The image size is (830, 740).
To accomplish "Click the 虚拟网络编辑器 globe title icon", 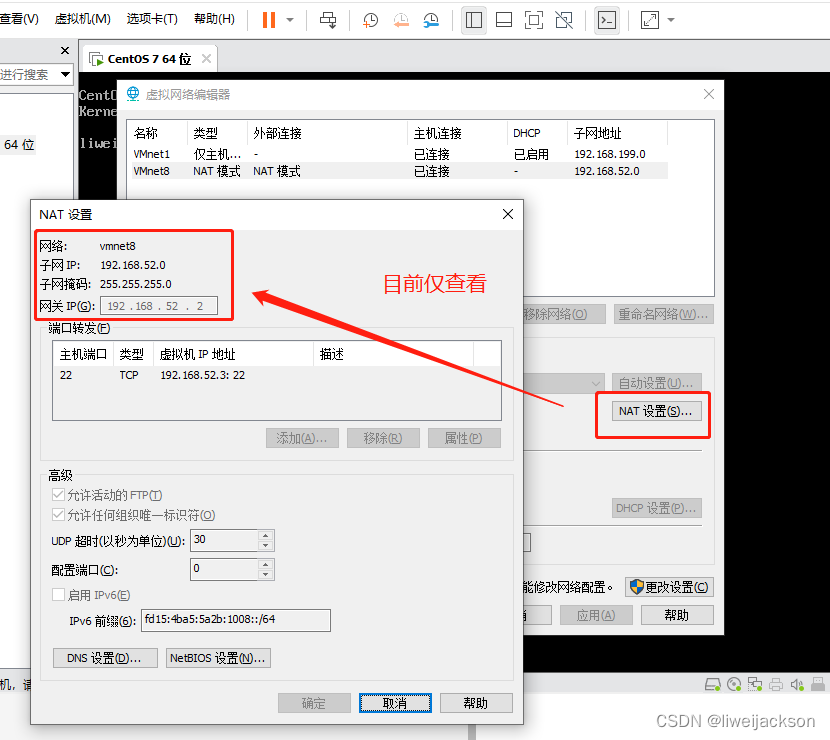I will pos(133,94).
